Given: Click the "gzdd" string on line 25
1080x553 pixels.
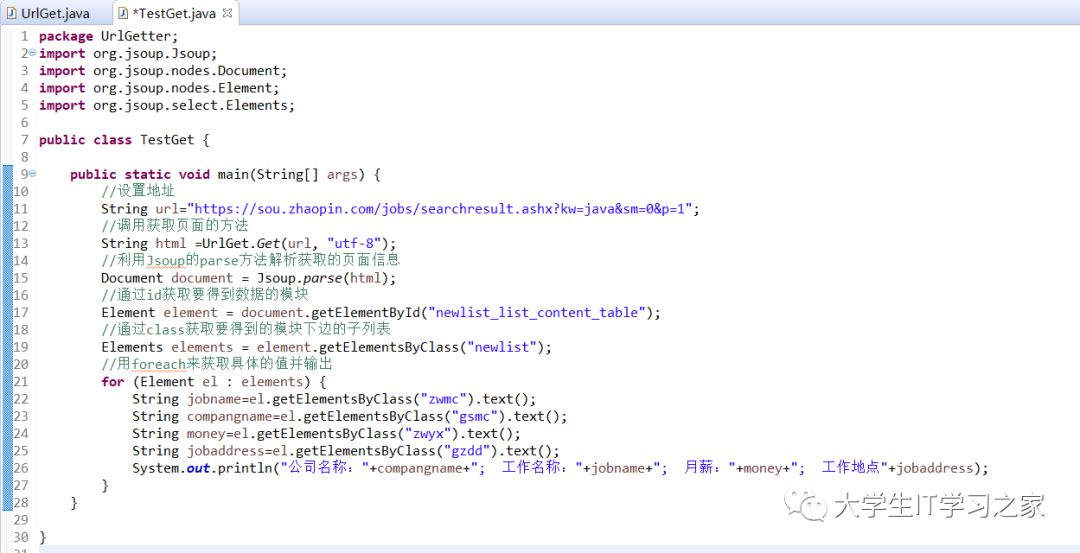Looking at the screenshot, I should pos(468,450).
